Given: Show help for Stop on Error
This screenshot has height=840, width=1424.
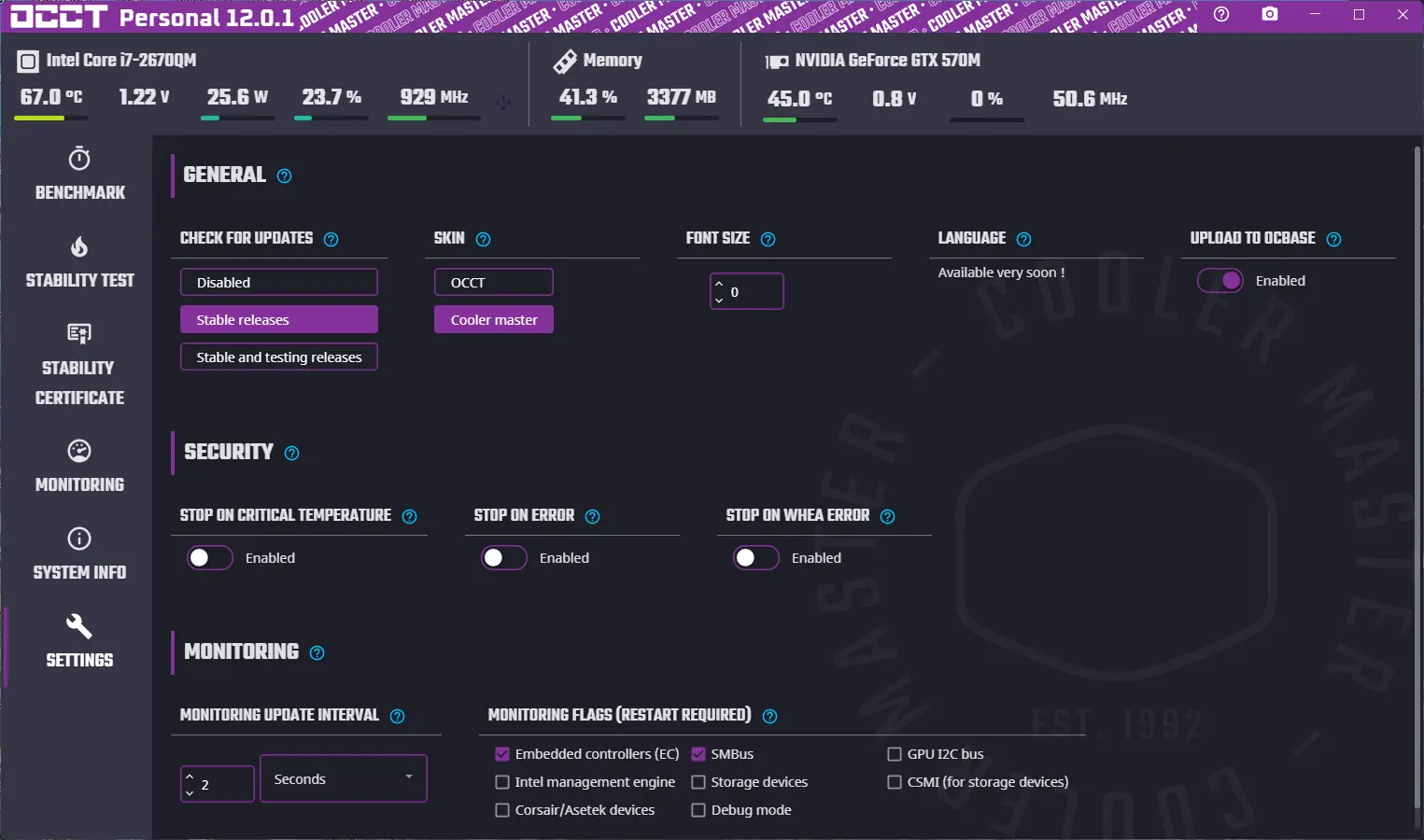Looking at the screenshot, I should [592, 517].
